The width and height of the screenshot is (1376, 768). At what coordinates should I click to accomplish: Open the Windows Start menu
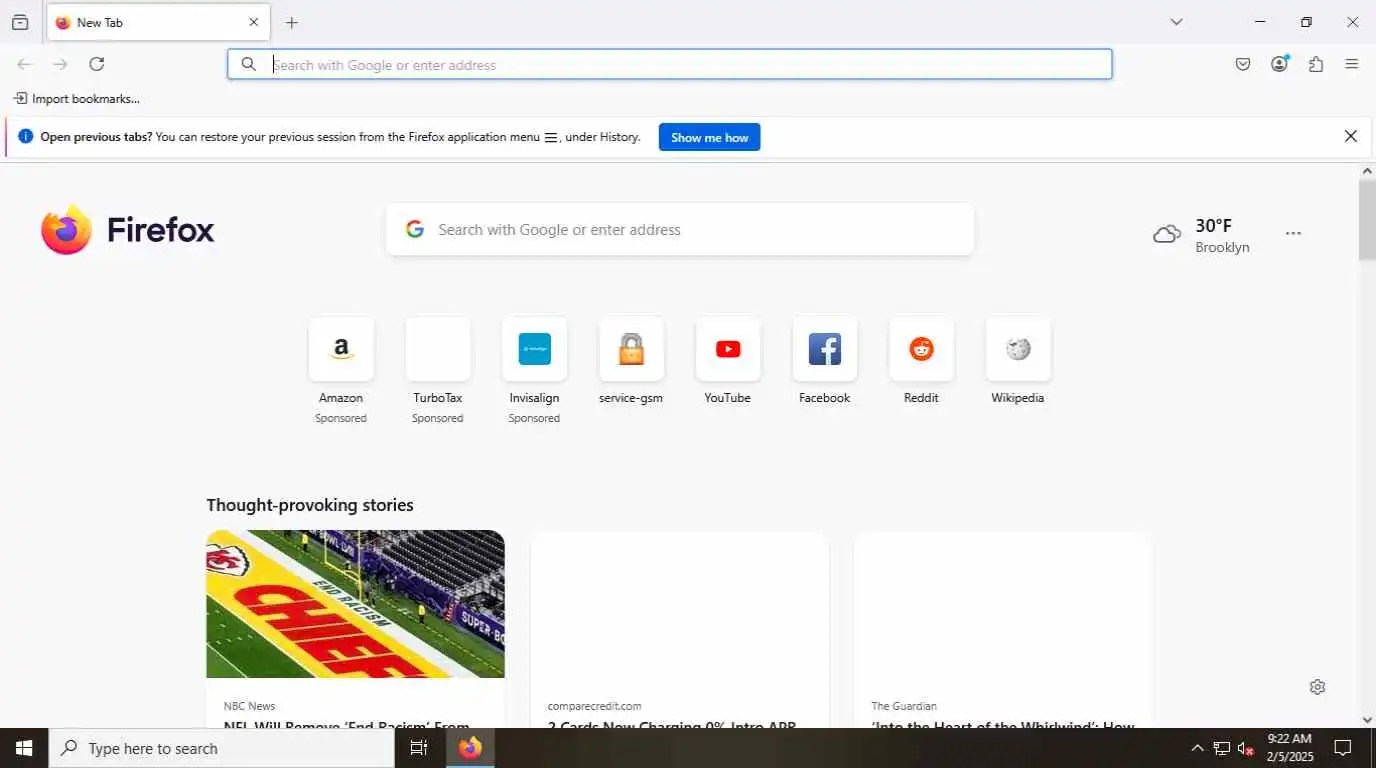(x=24, y=748)
